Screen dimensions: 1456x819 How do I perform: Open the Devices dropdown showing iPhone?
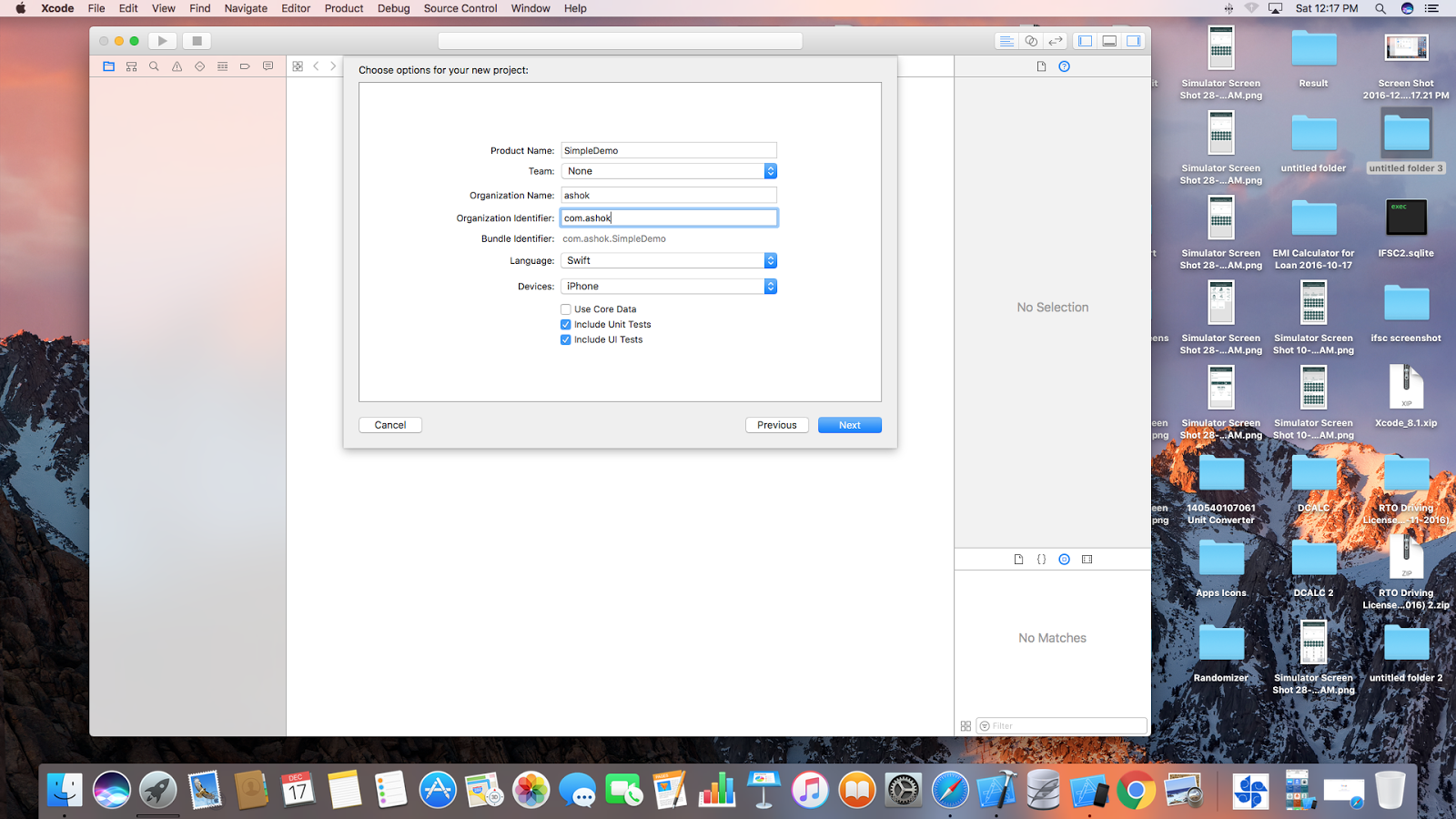669,287
